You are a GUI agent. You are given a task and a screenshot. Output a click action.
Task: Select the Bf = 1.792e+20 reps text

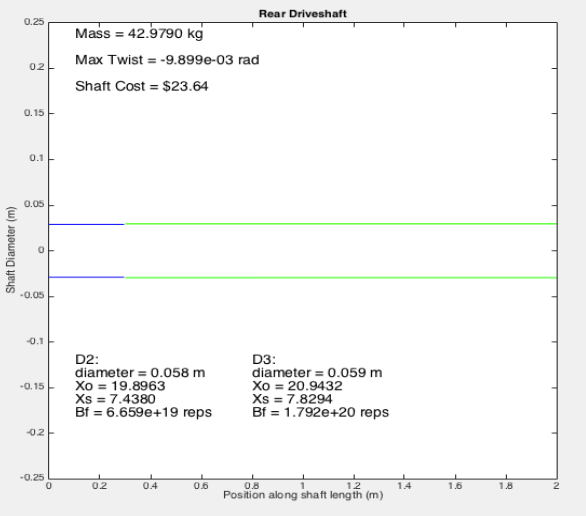320,412
